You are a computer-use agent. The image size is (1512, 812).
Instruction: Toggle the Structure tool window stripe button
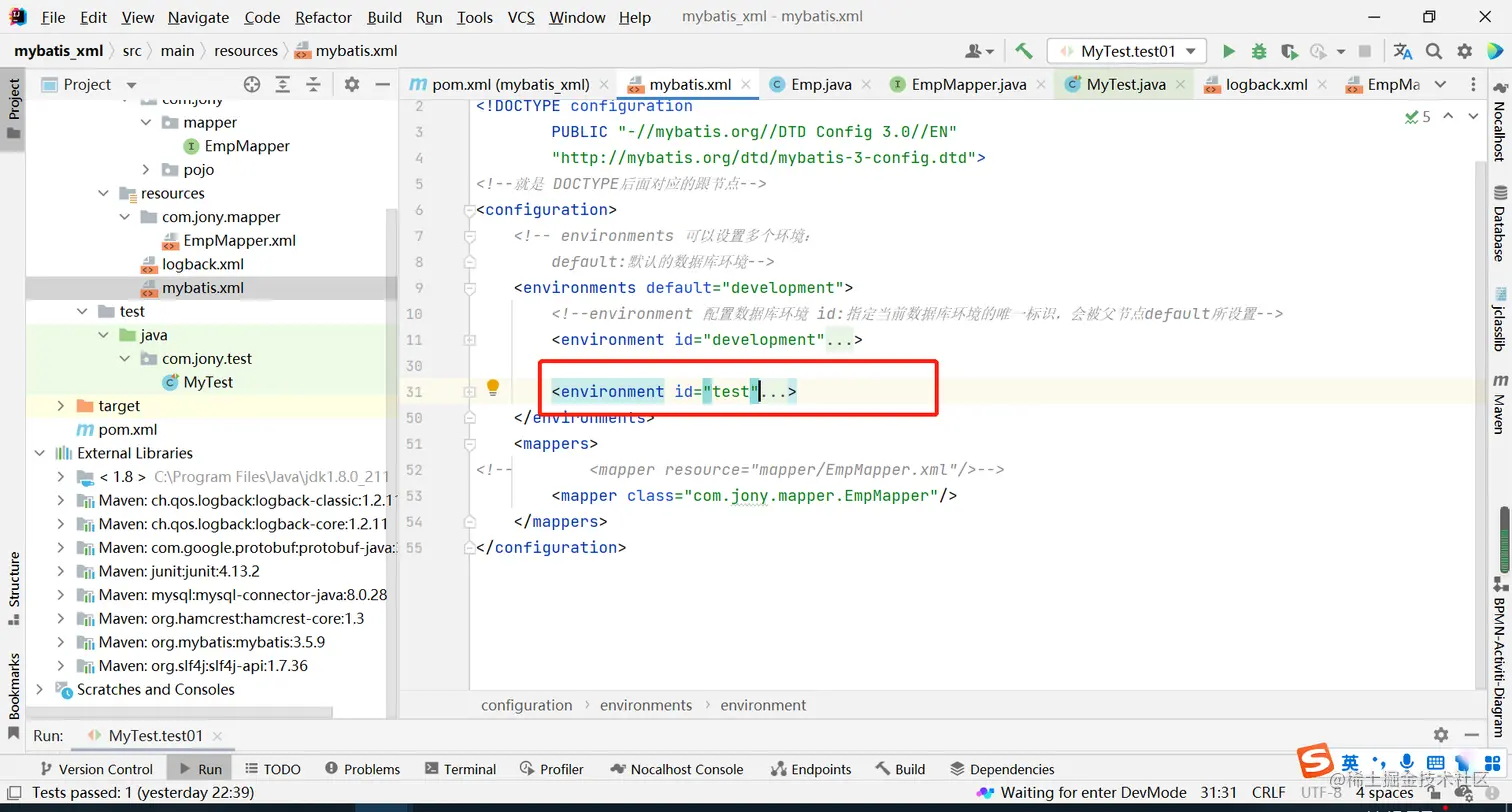click(13, 588)
